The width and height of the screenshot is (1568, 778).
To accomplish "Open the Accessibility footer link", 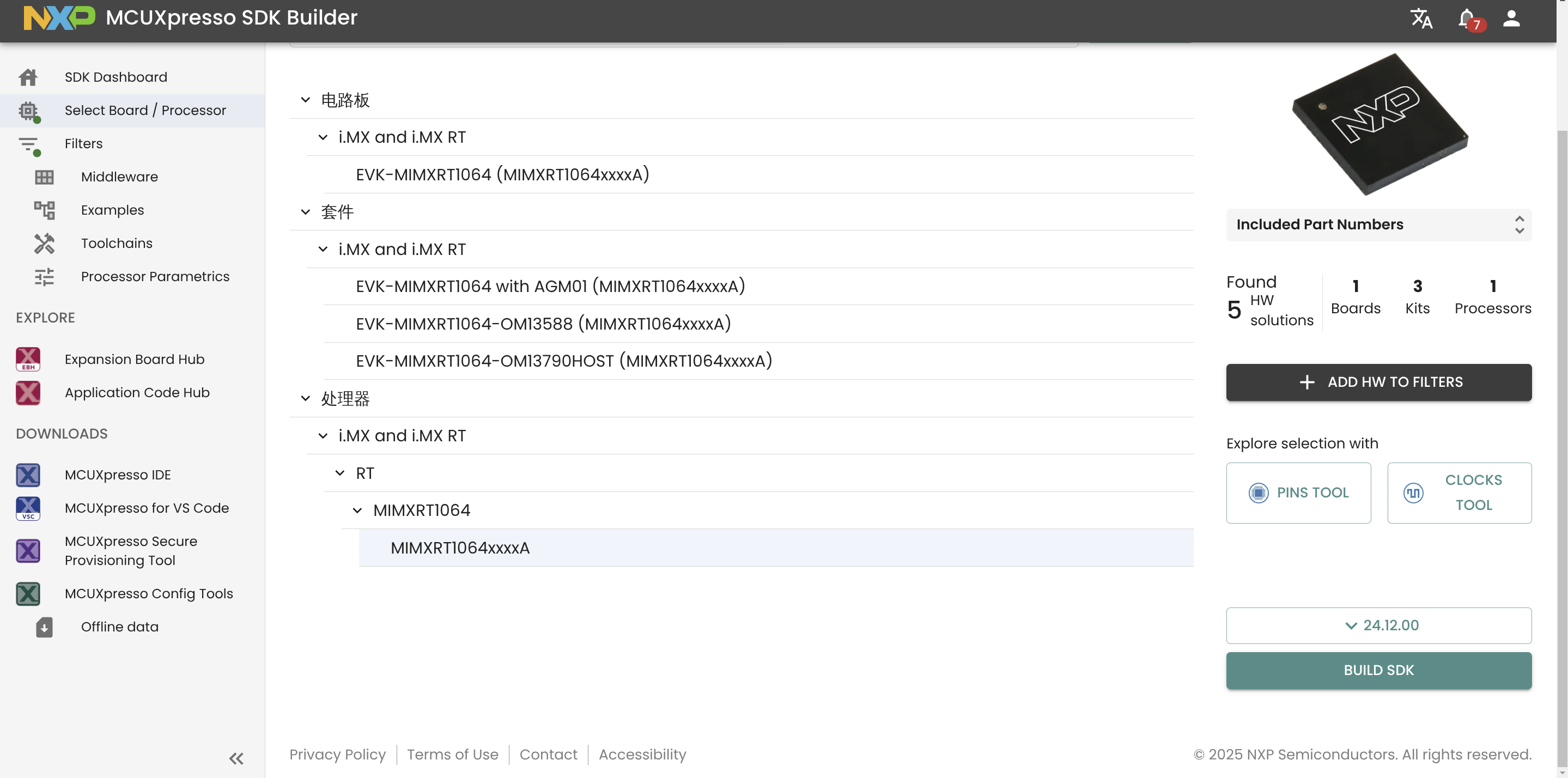I will point(642,754).
